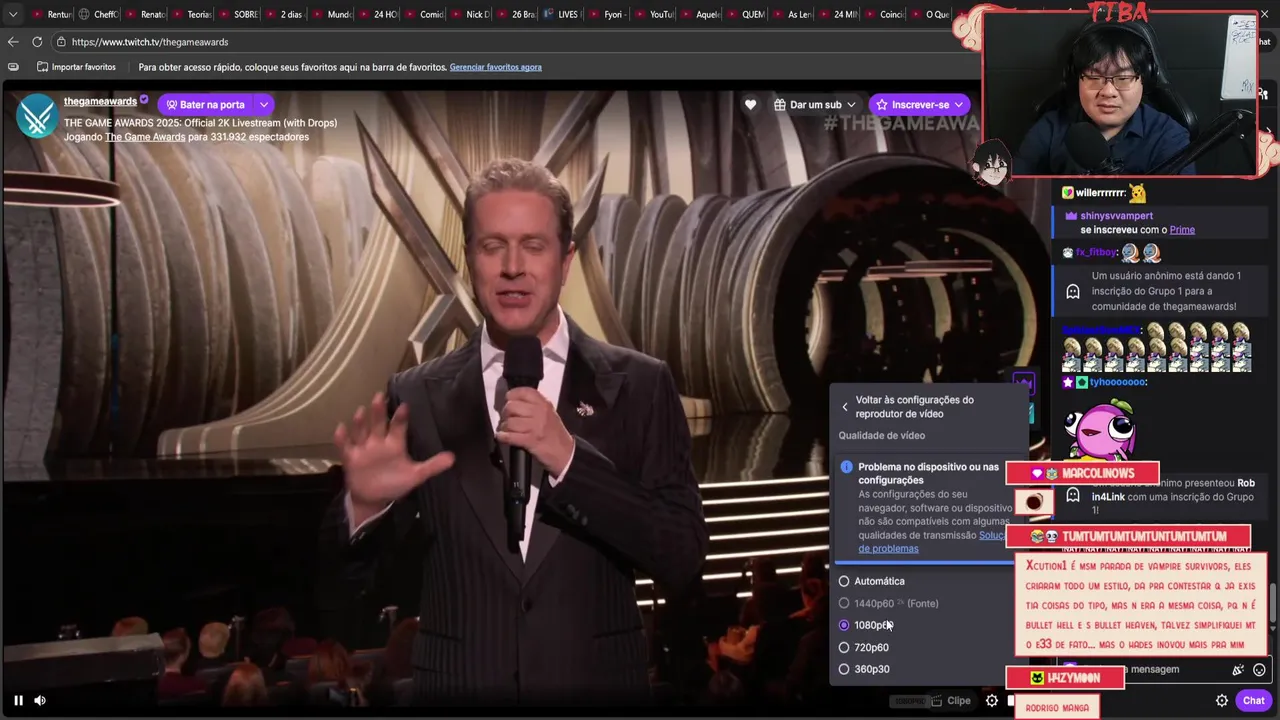Viewport: 1280px width, 720px height.
Task: Click shinysvvampert username in chat
Action: 1116,215
